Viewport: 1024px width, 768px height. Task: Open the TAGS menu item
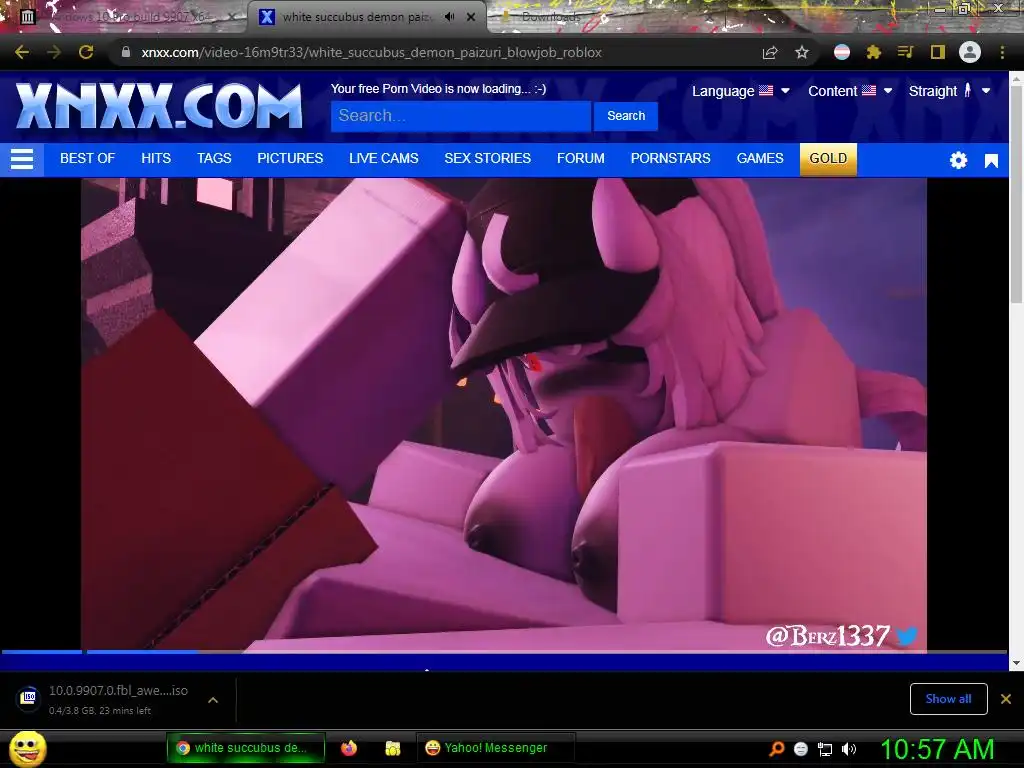click(214, 159)
